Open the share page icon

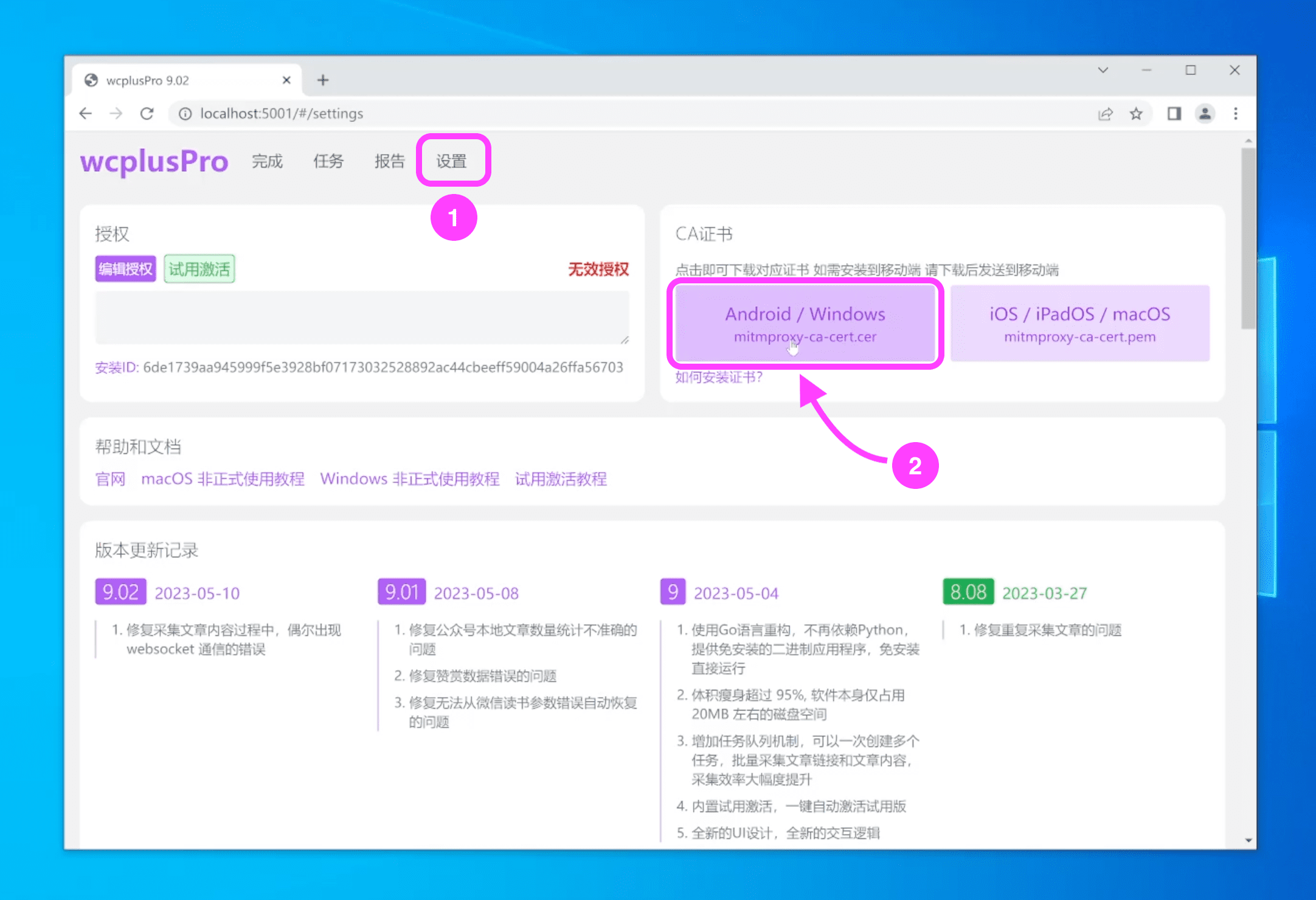[x=1105, y=114]
